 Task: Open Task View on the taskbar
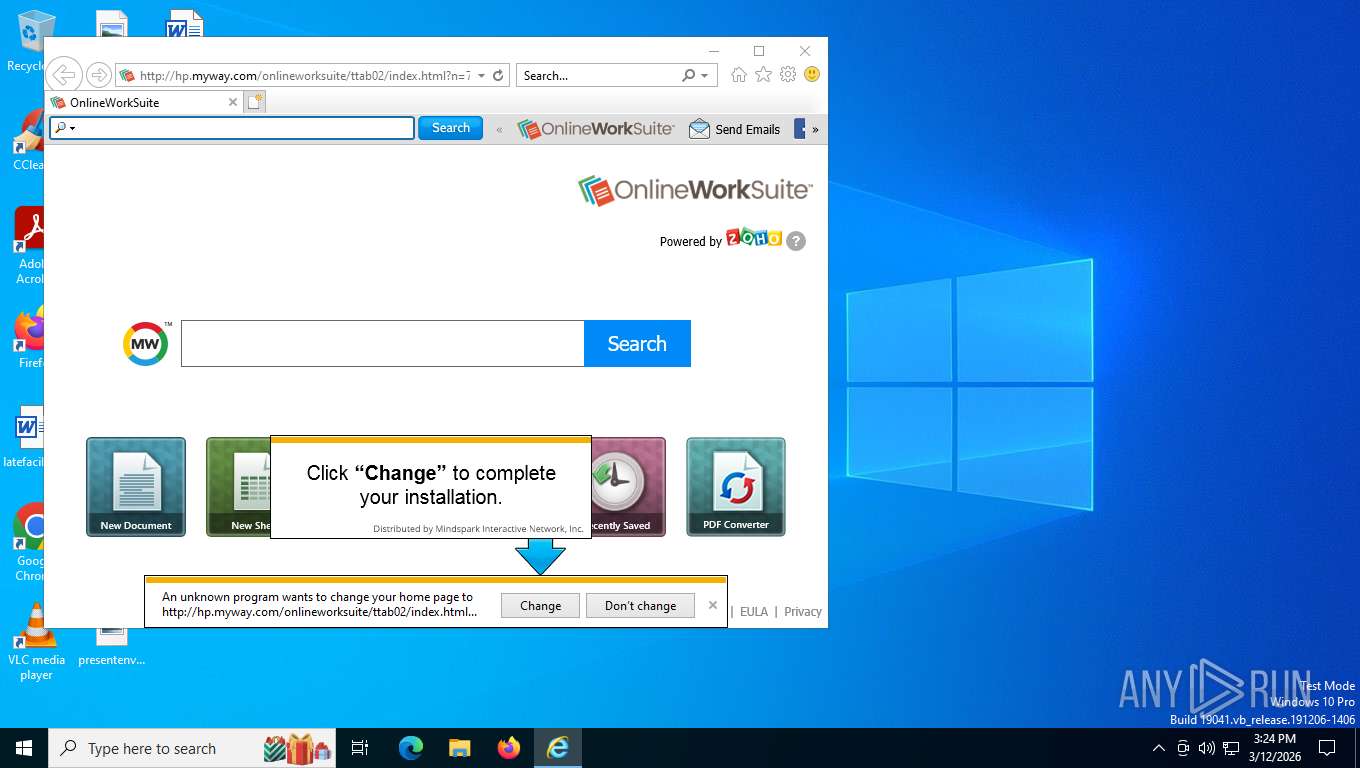pyautogui.click(x=360, y=748)
